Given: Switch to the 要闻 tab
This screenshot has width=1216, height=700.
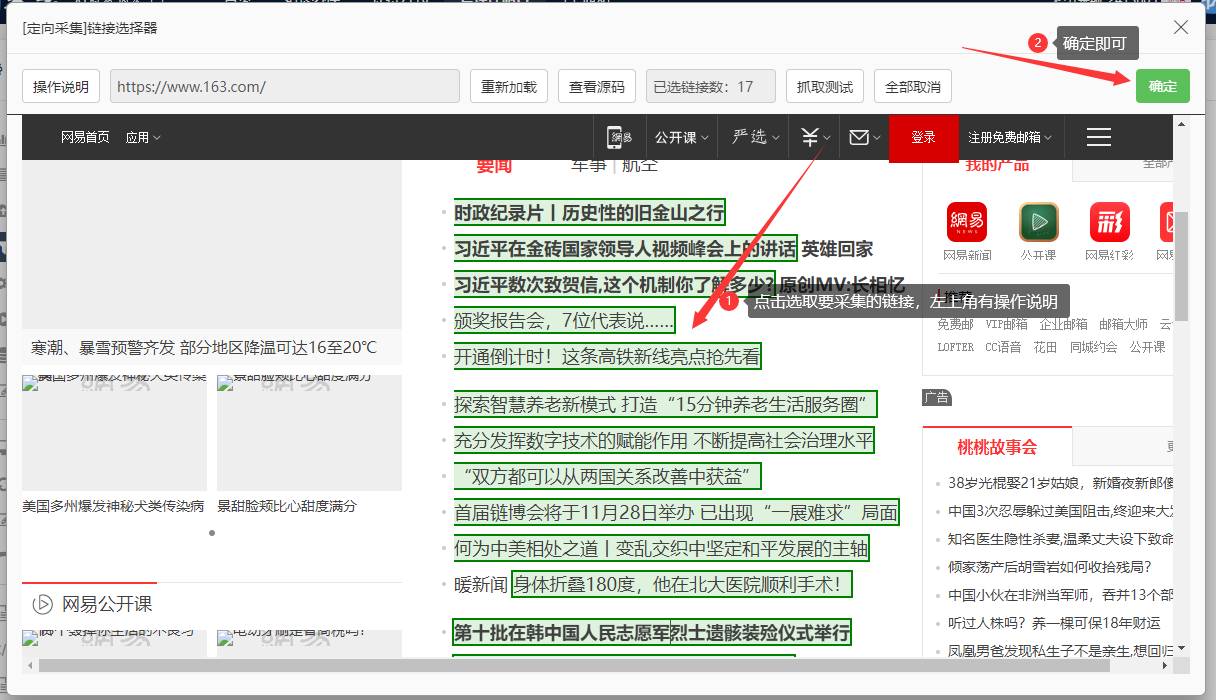Looking at the screenshot, I should click(494, 166).
